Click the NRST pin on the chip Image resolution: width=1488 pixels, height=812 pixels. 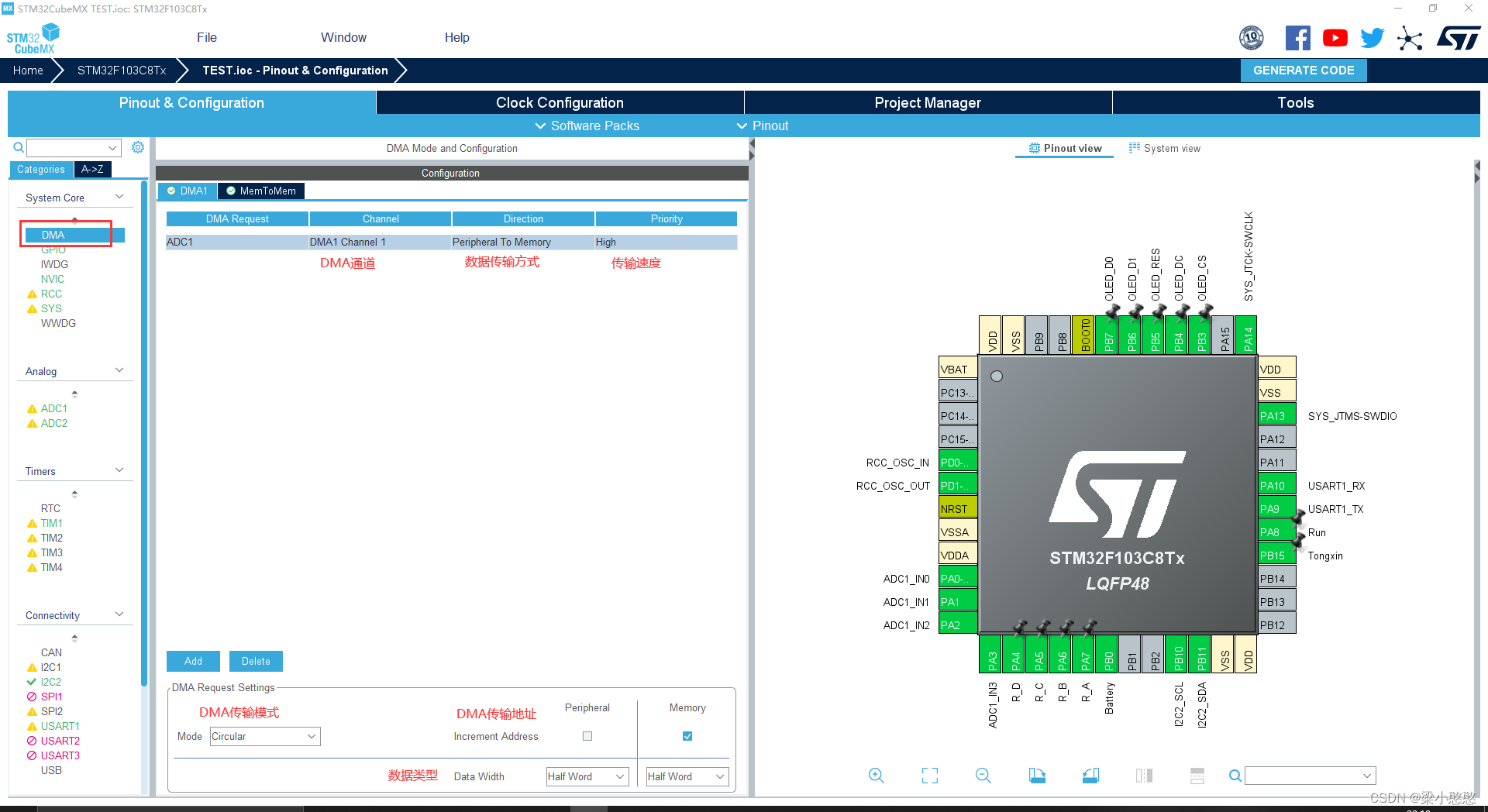click(958, 508)
